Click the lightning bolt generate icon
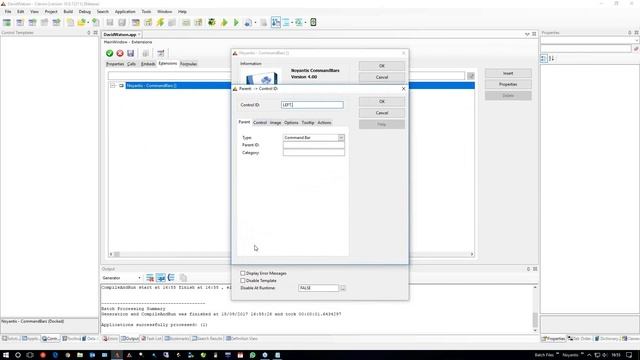 point(160,22)
